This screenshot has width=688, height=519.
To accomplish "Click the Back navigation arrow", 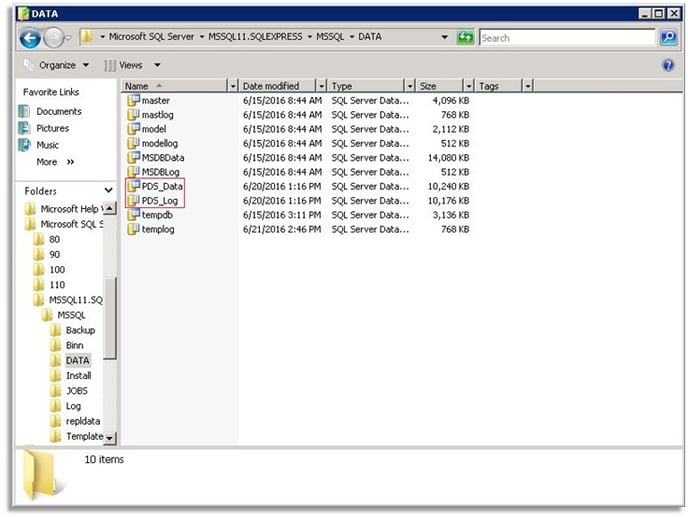I will point(30,38).
